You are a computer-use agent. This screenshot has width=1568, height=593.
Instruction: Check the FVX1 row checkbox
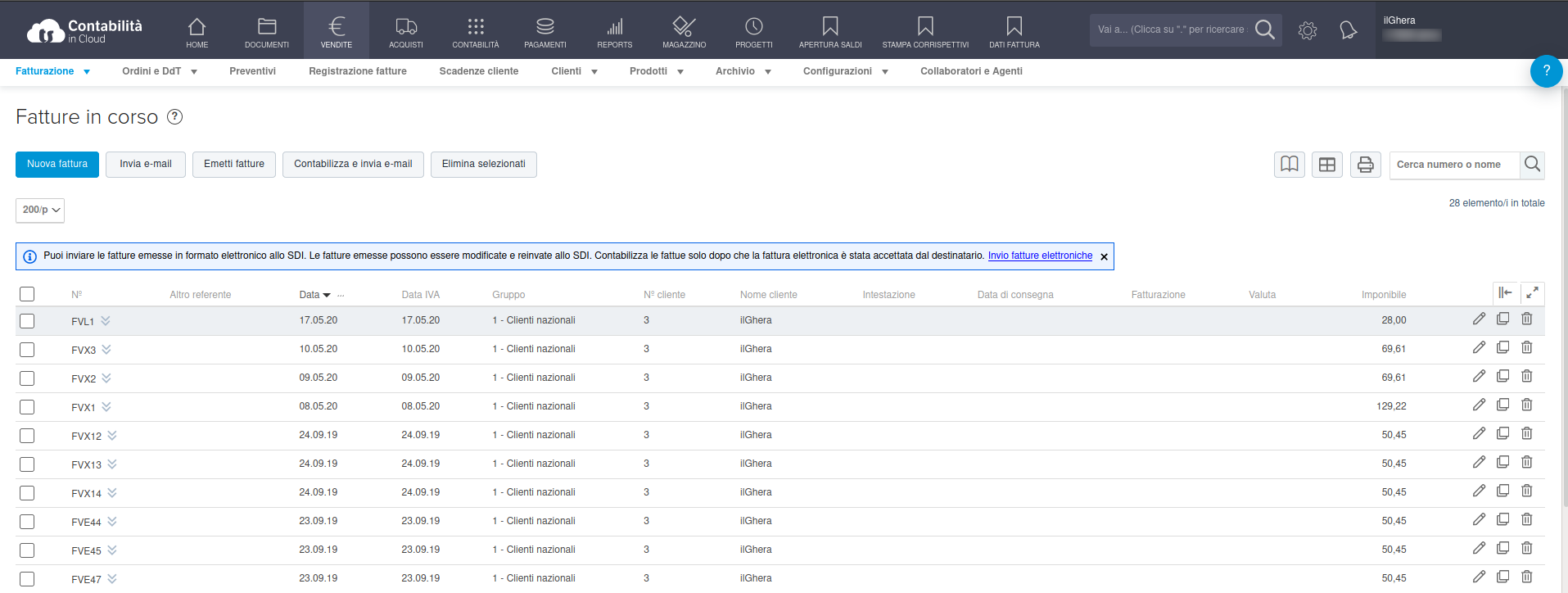tap(27, 407)
